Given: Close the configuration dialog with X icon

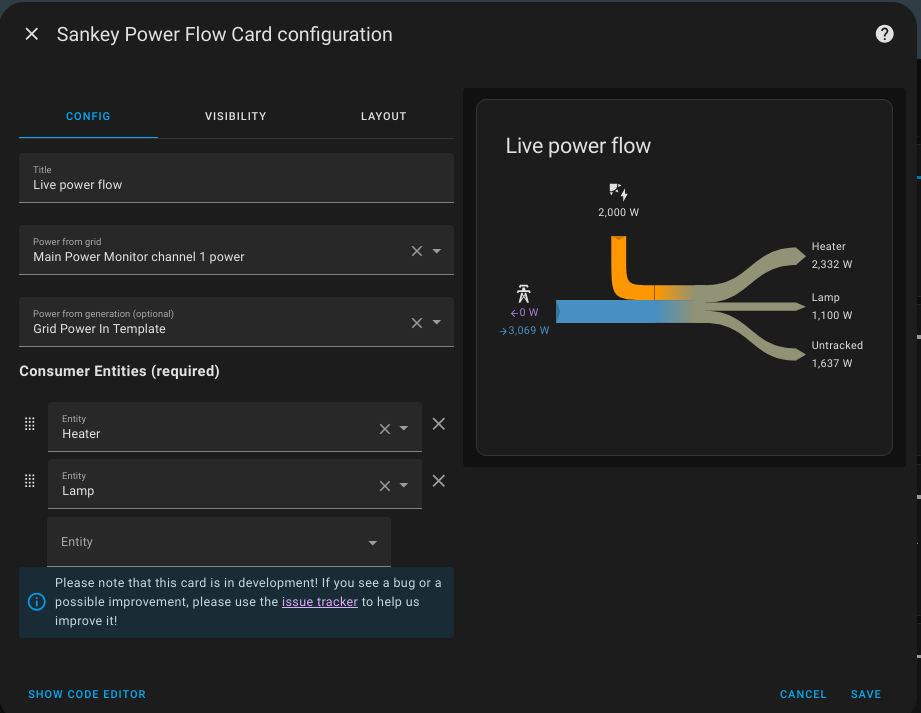Looking at the screenshot, I should tap(31, 33).
